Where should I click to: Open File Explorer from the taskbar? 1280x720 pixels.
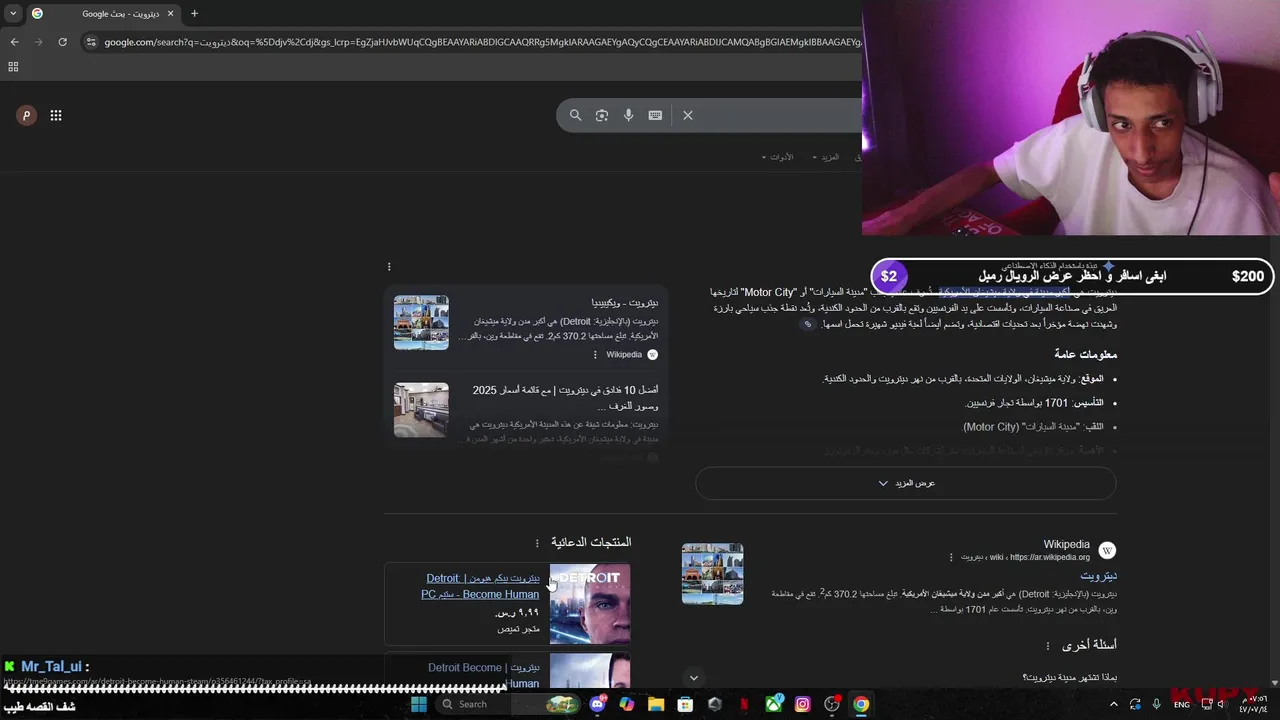(656, 704)
